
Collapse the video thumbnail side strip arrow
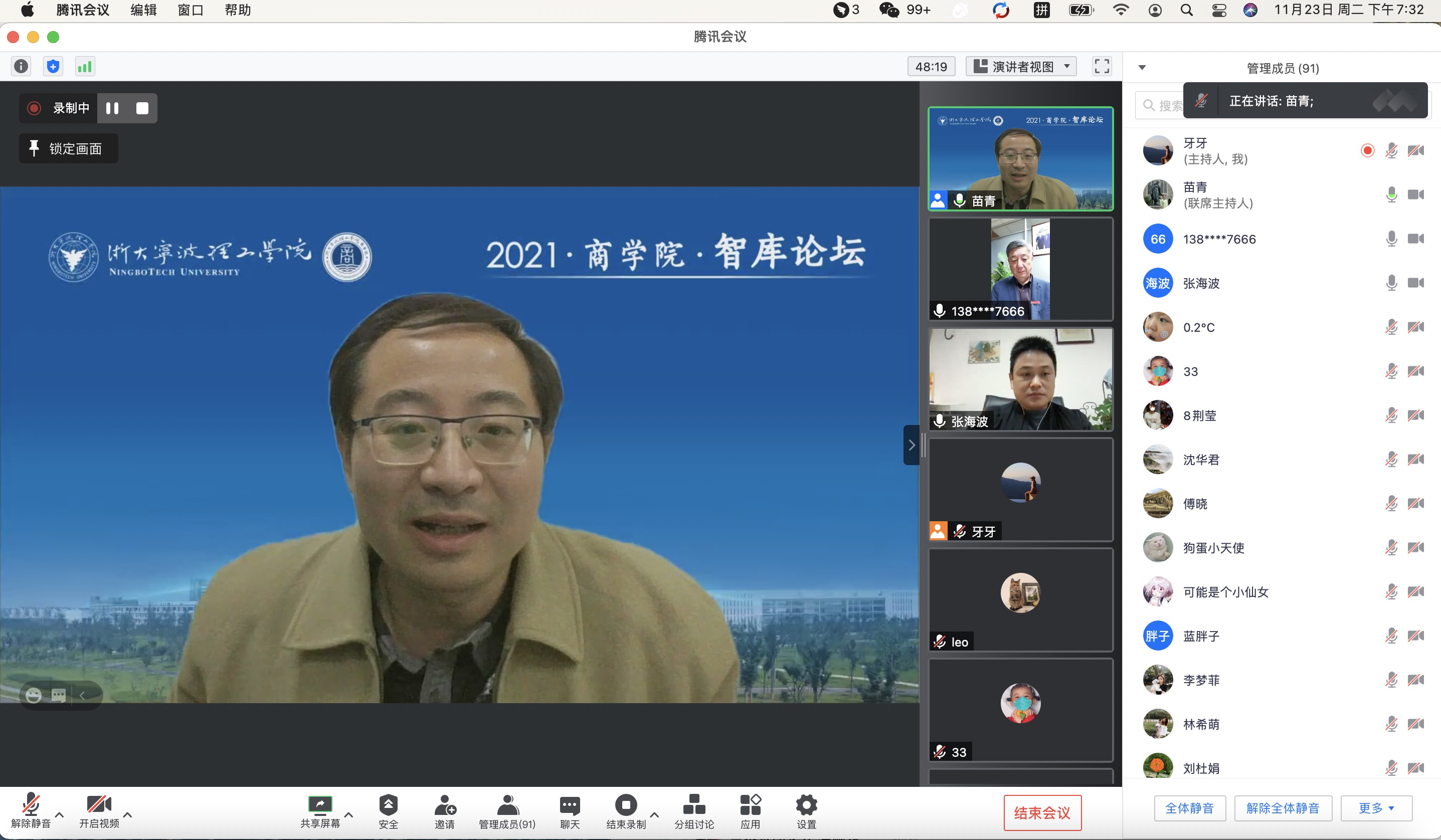911,445
